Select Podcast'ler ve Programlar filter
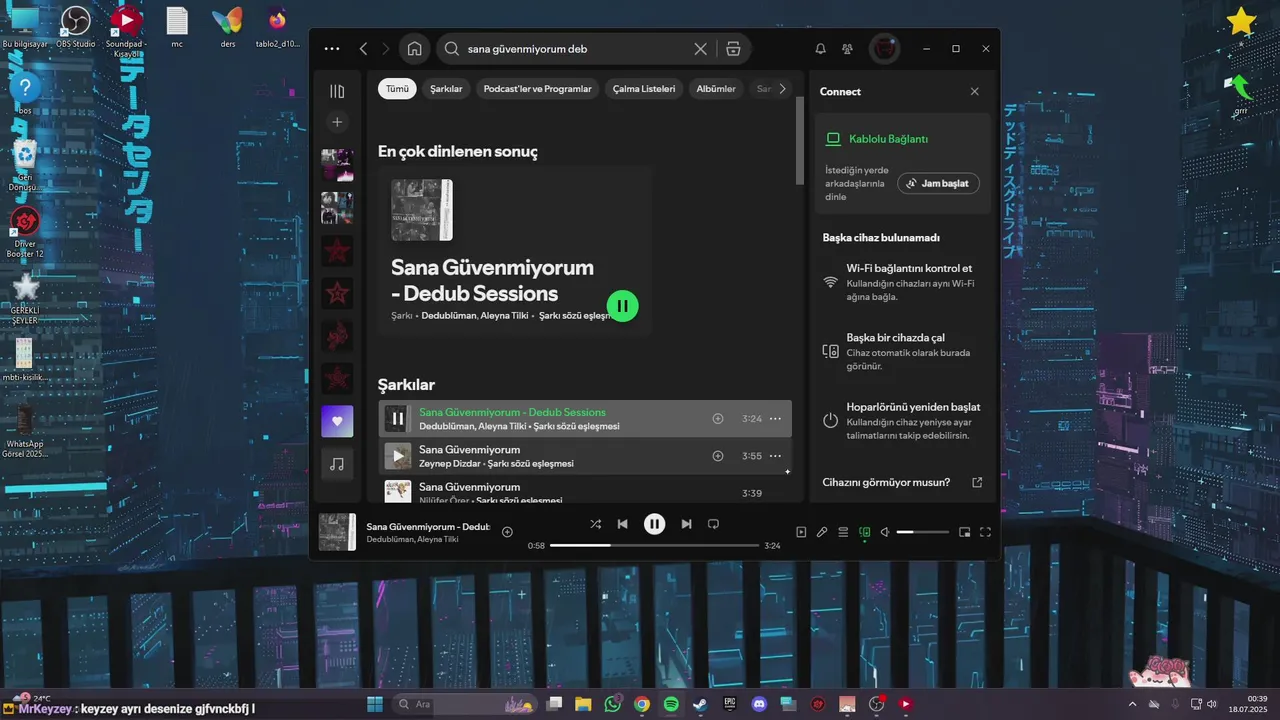 point(538,89)
